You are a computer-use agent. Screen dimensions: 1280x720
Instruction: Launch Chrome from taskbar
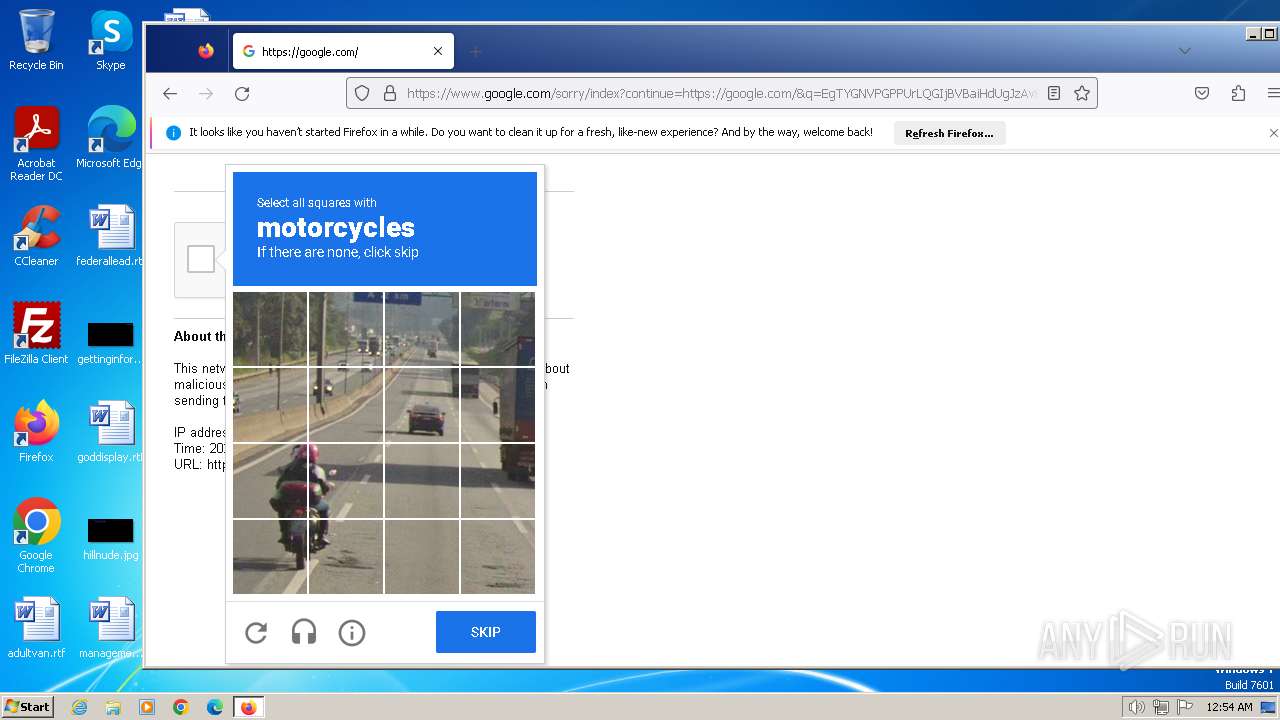click(181, 707)
